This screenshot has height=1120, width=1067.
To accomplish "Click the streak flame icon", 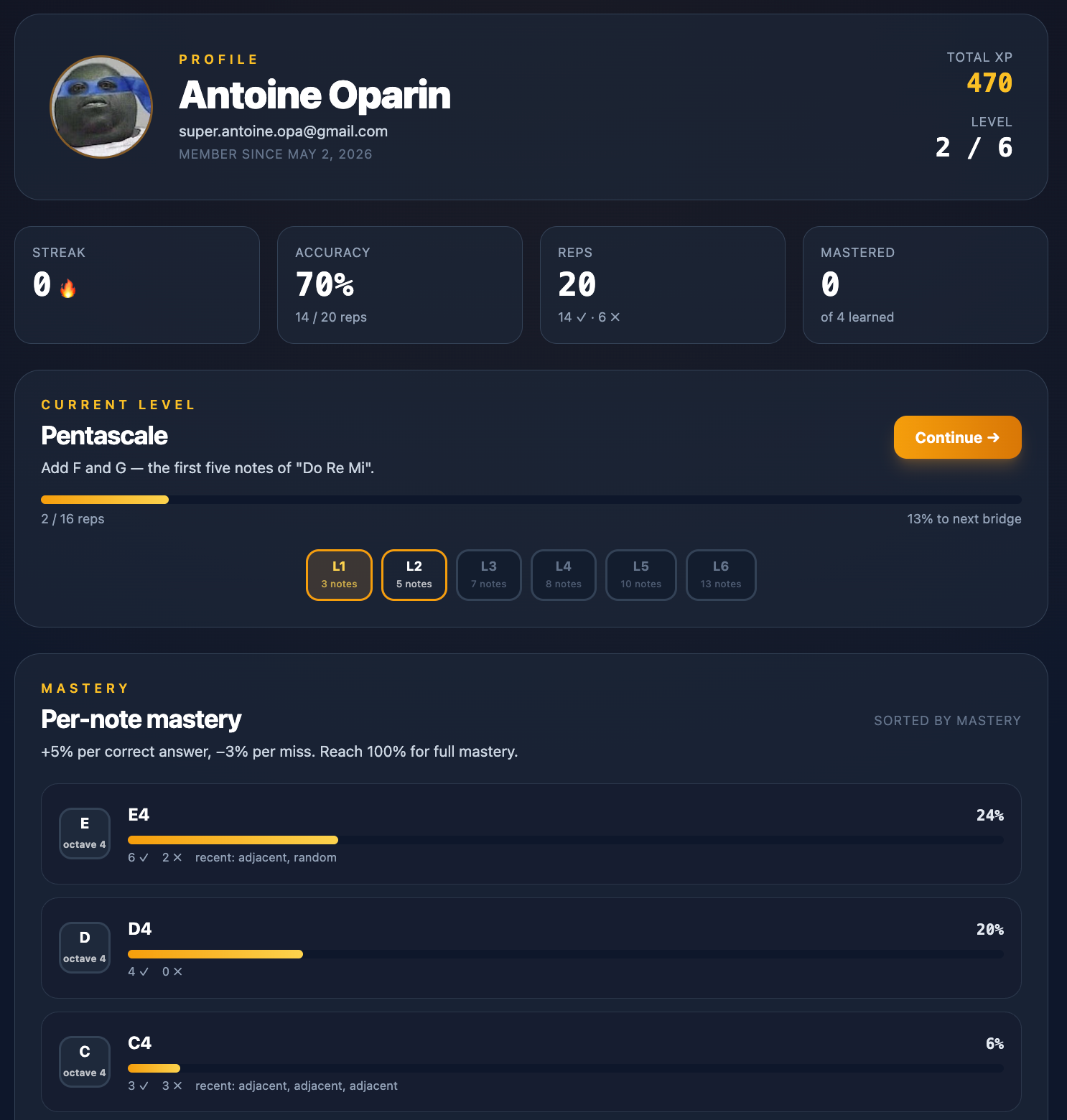I will tap(68, 288).
